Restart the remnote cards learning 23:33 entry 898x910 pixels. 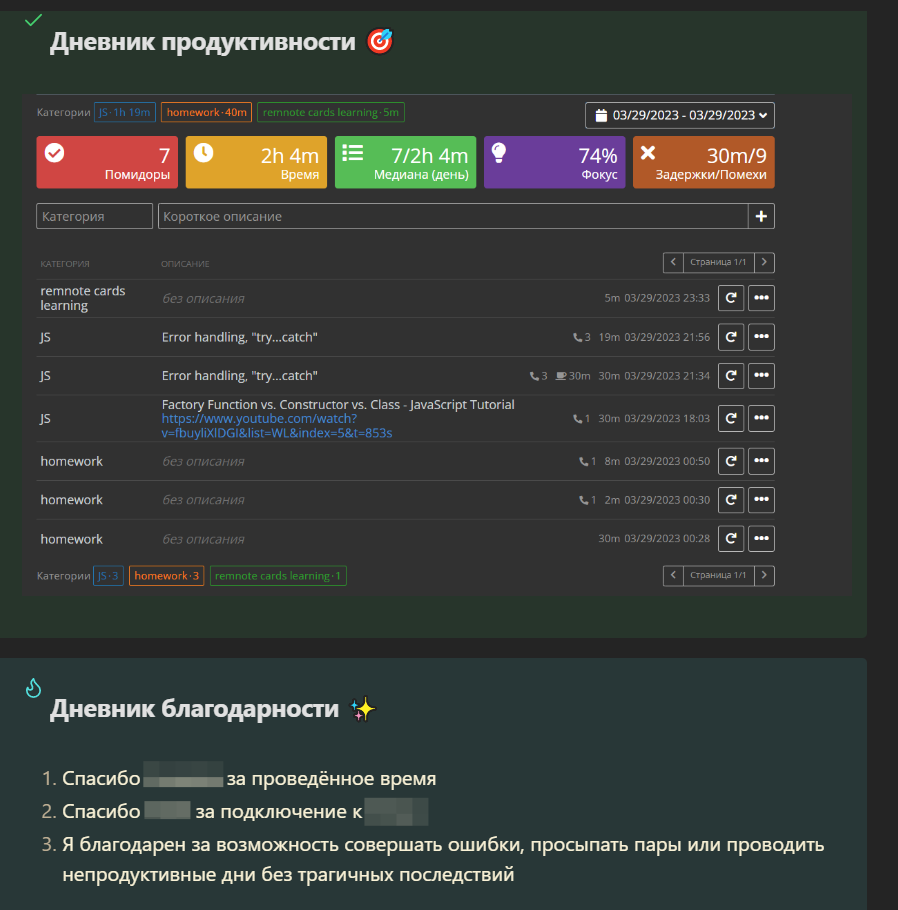(731, 298)
